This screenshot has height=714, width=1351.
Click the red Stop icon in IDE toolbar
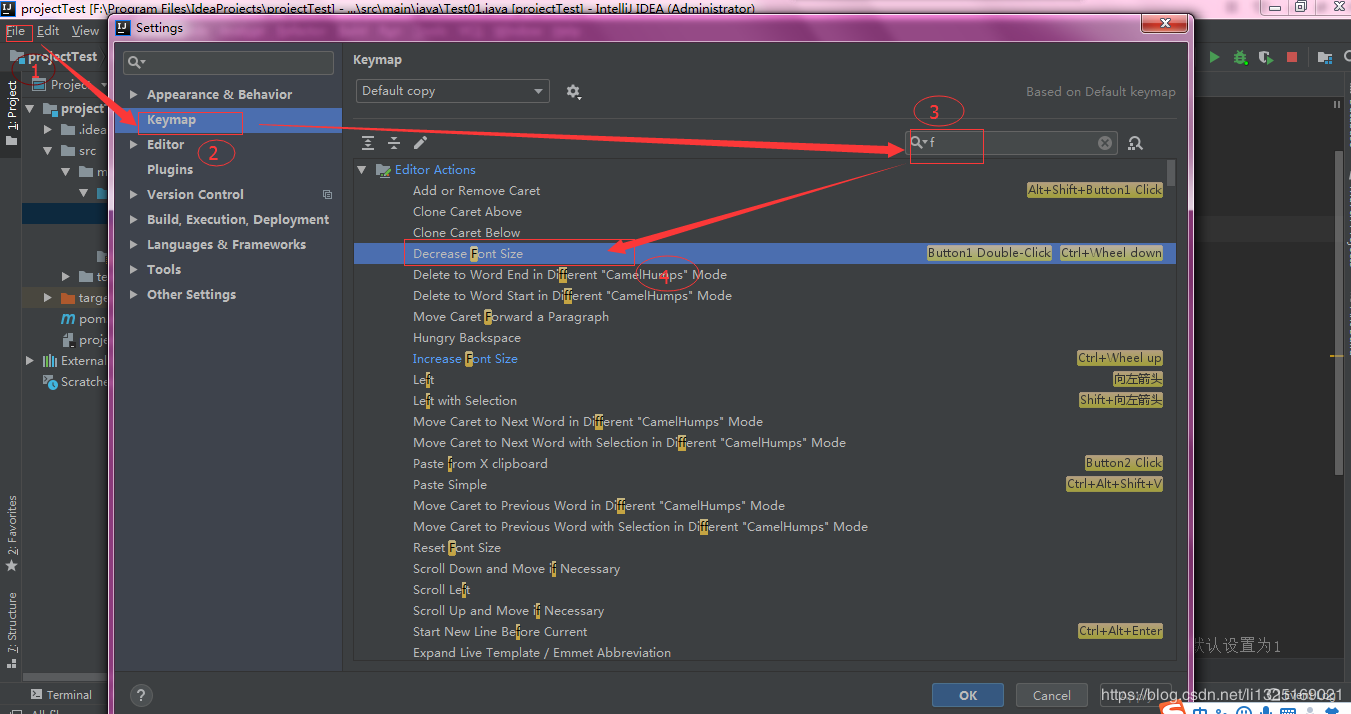pos(1292,58)
